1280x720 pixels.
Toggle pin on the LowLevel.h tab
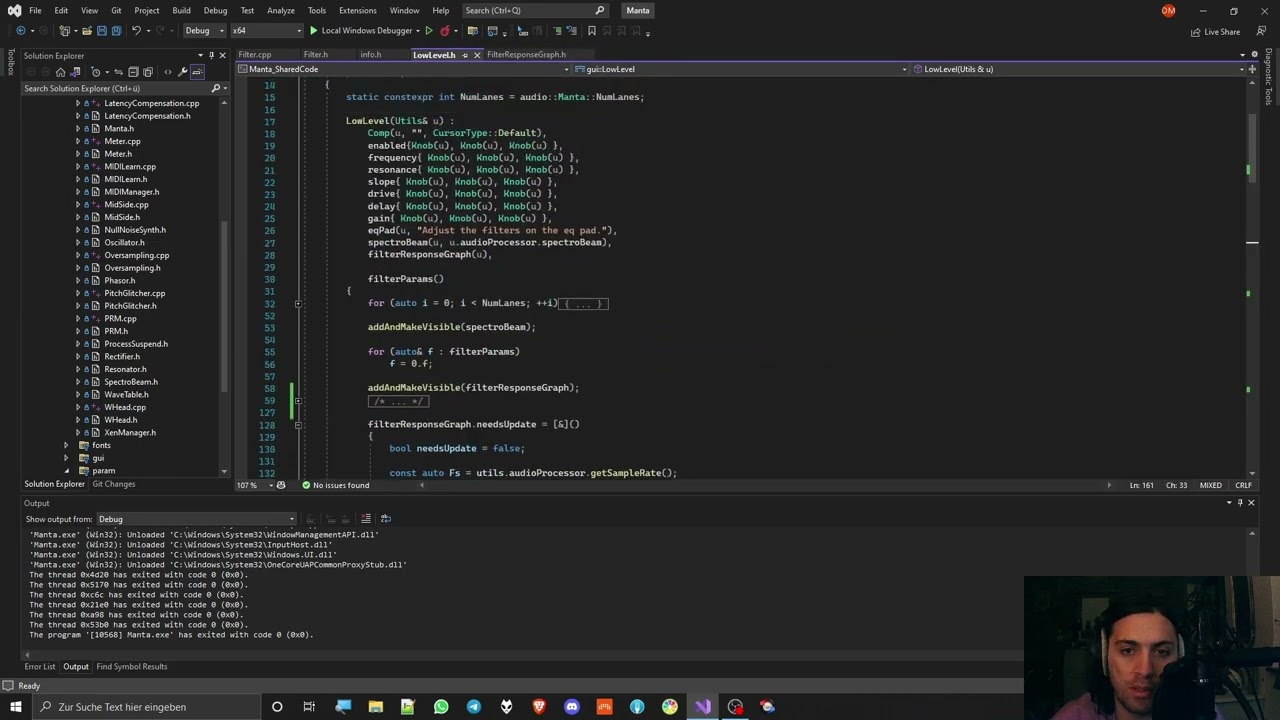click(465, 55)
